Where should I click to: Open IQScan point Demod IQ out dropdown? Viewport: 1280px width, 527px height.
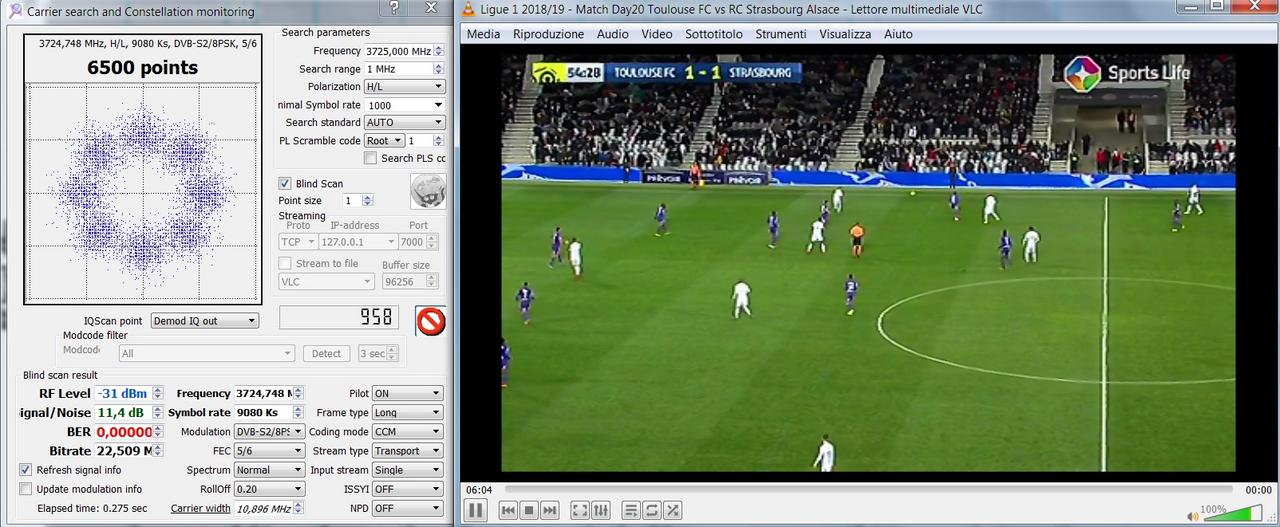(204, 321)
